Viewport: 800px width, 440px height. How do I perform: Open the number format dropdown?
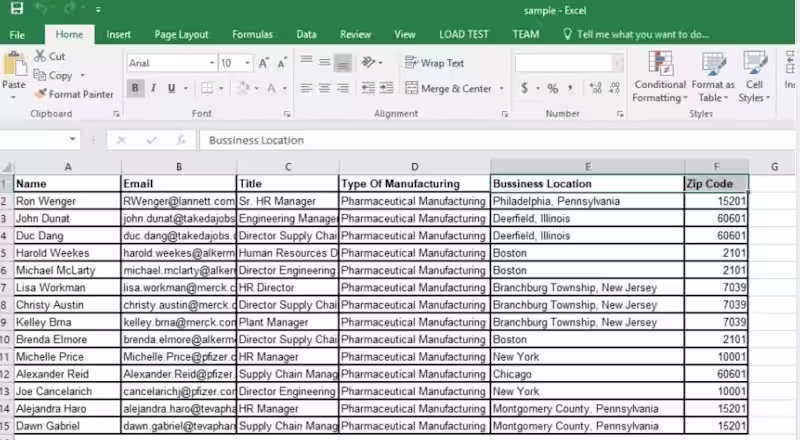[618, 63]
